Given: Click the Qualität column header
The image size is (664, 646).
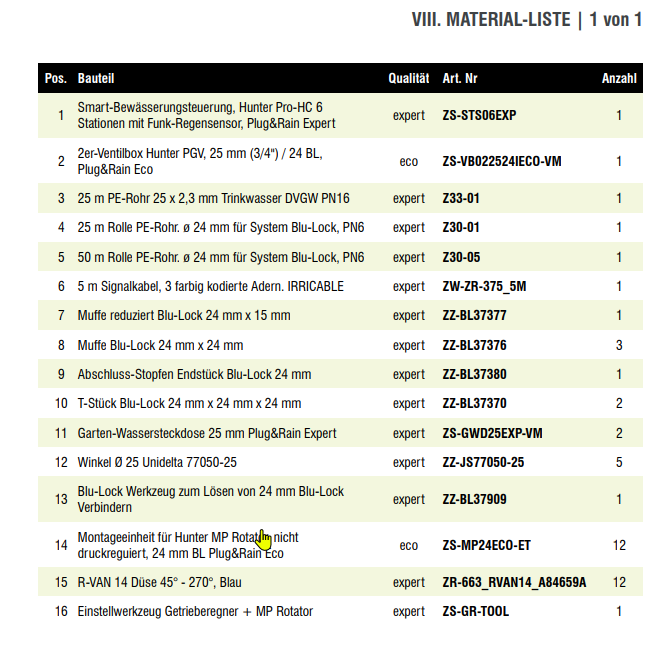Looking at the screenshot, I should (x=409, y=78).
